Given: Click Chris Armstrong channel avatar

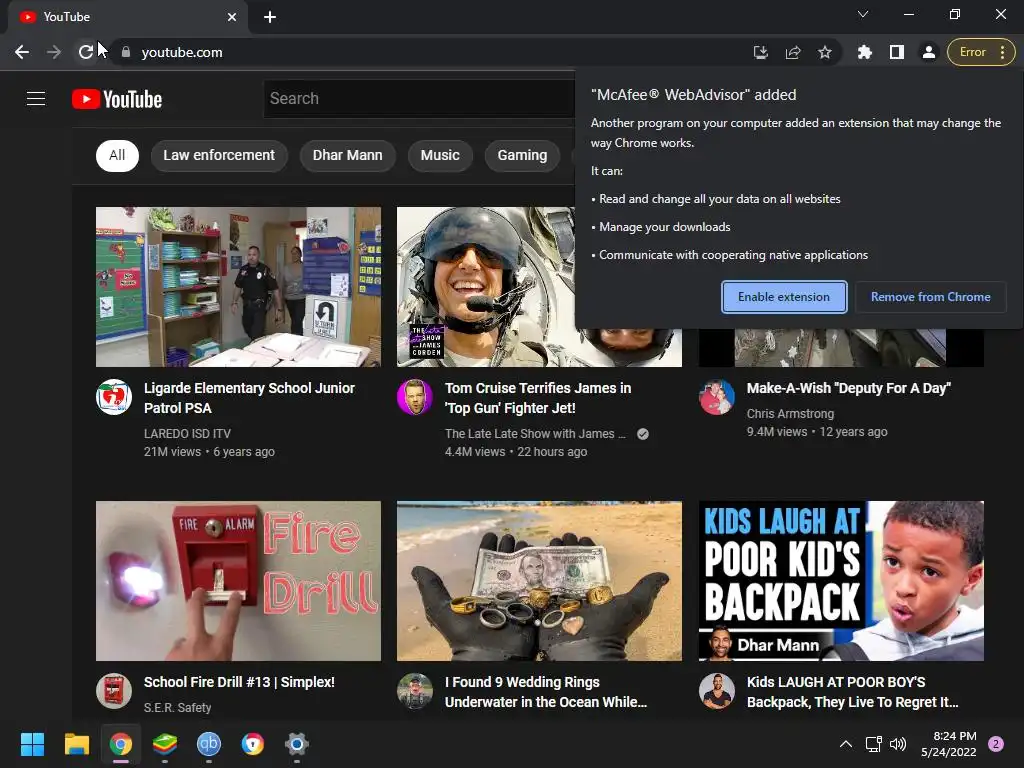Looking at the screenshot, I should pyautogui.click(x=717, y=397).
